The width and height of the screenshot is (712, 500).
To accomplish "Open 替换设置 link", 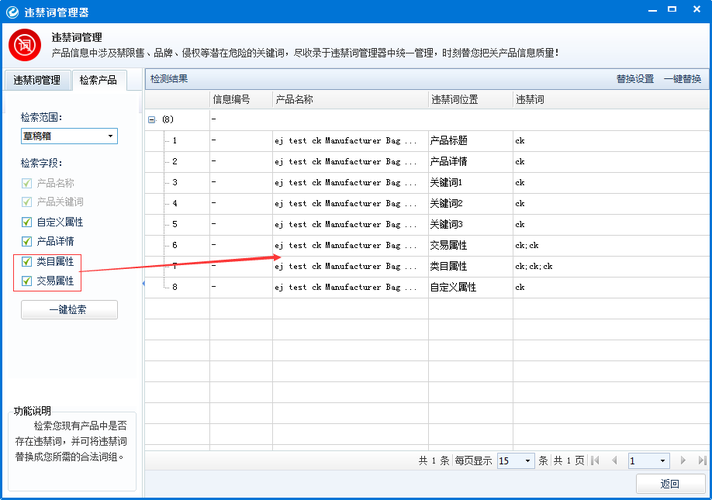I will pyautogui.click(x=634, y=79).
